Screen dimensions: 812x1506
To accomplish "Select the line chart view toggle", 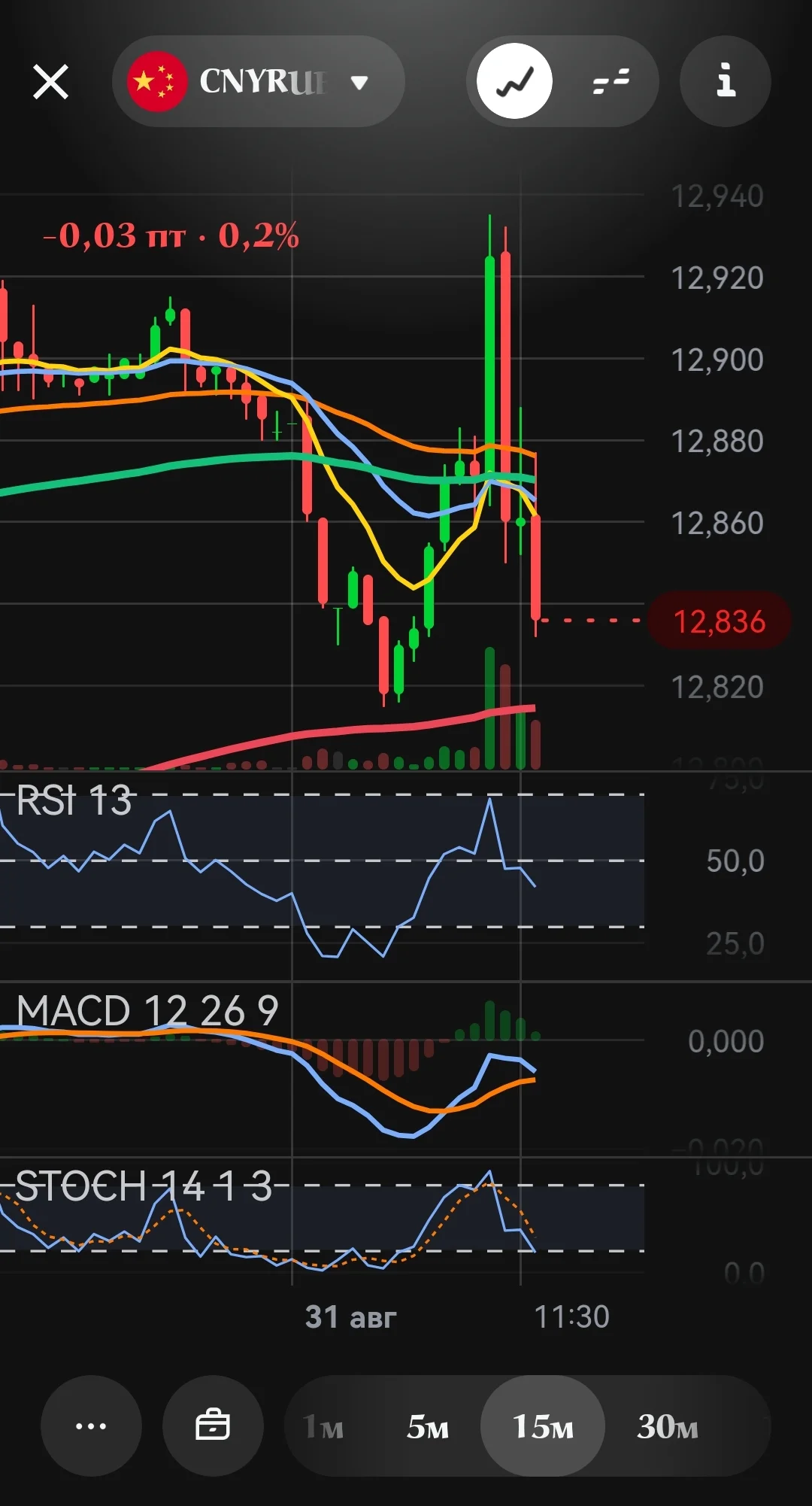I will (515, 81).
